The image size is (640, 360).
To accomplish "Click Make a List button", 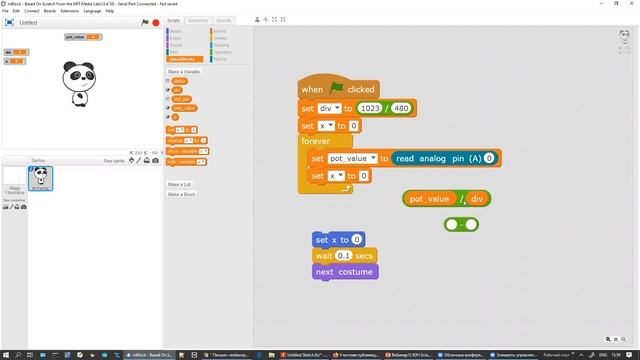I will coord(179,184).
